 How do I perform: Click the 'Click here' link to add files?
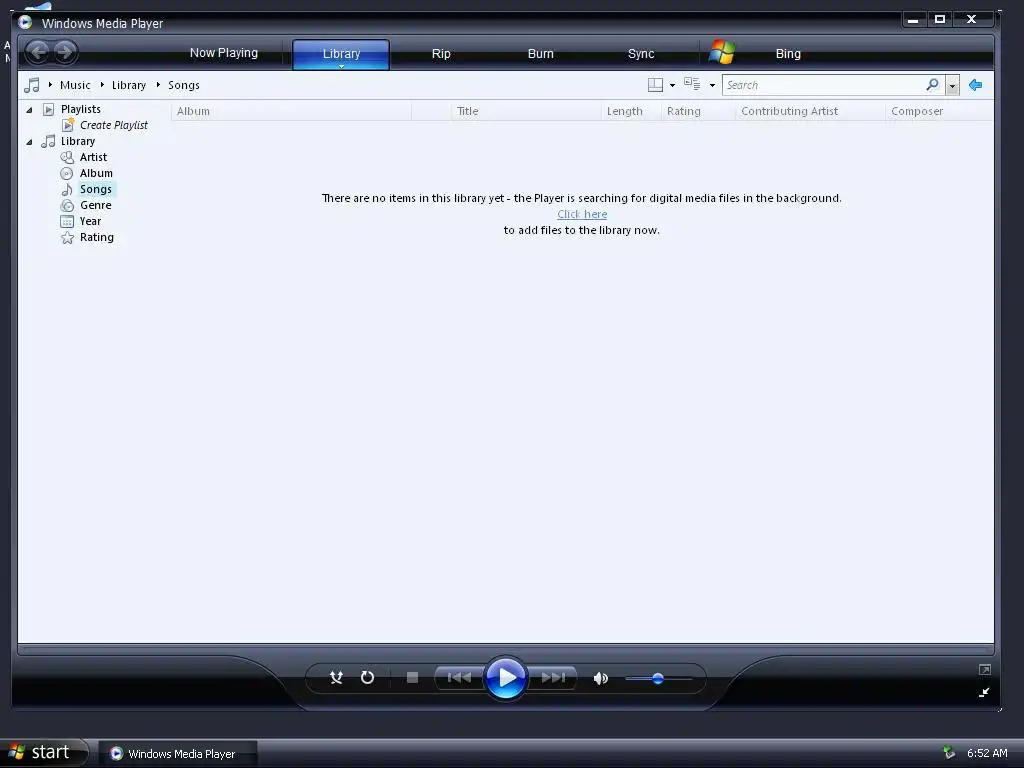[x=582, y=214]
